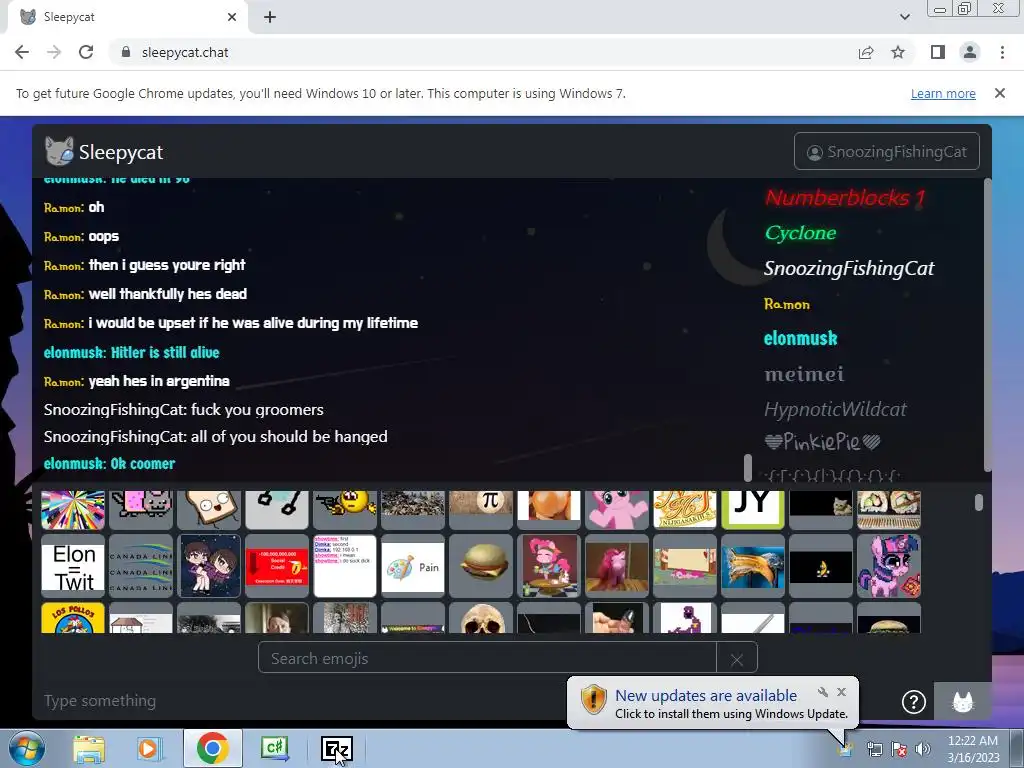This screenshot has height=768, width=1024.
Task: Click the emoji grid scrollbar
Action: [978, 502]
